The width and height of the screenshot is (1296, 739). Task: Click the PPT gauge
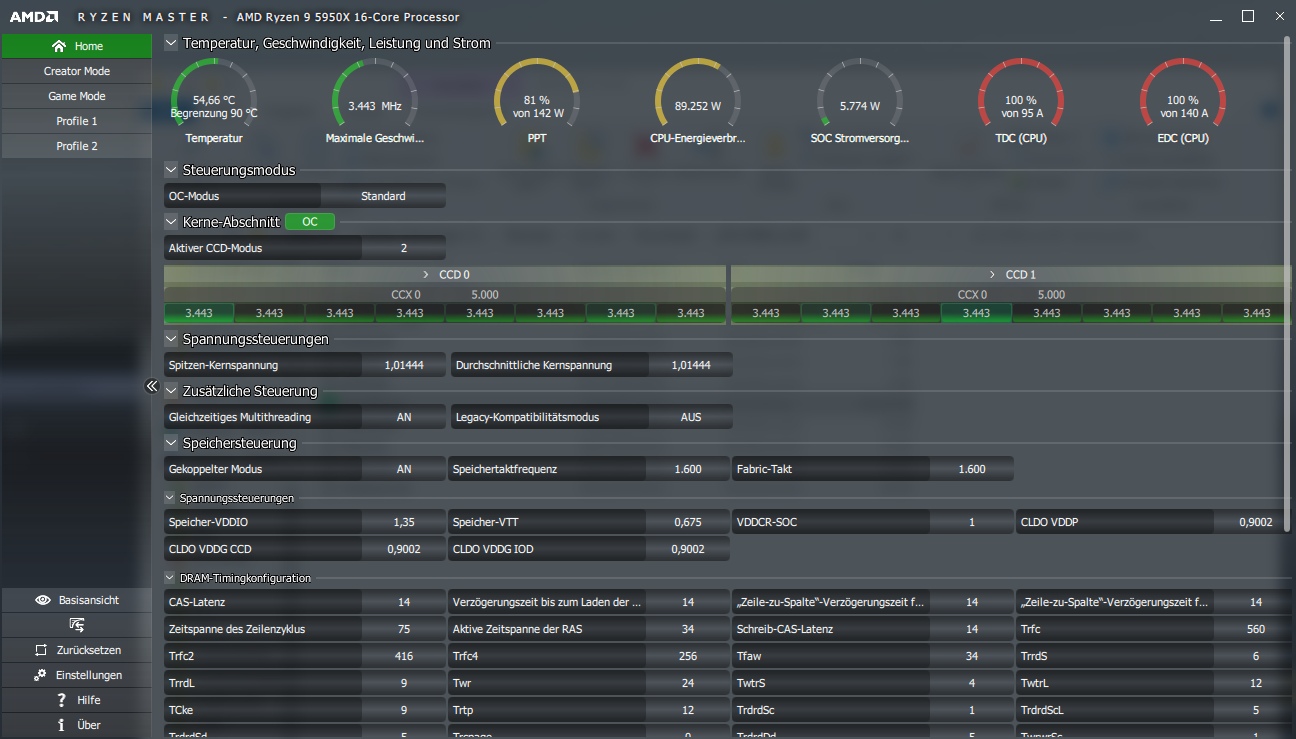[x=537, y=101]
